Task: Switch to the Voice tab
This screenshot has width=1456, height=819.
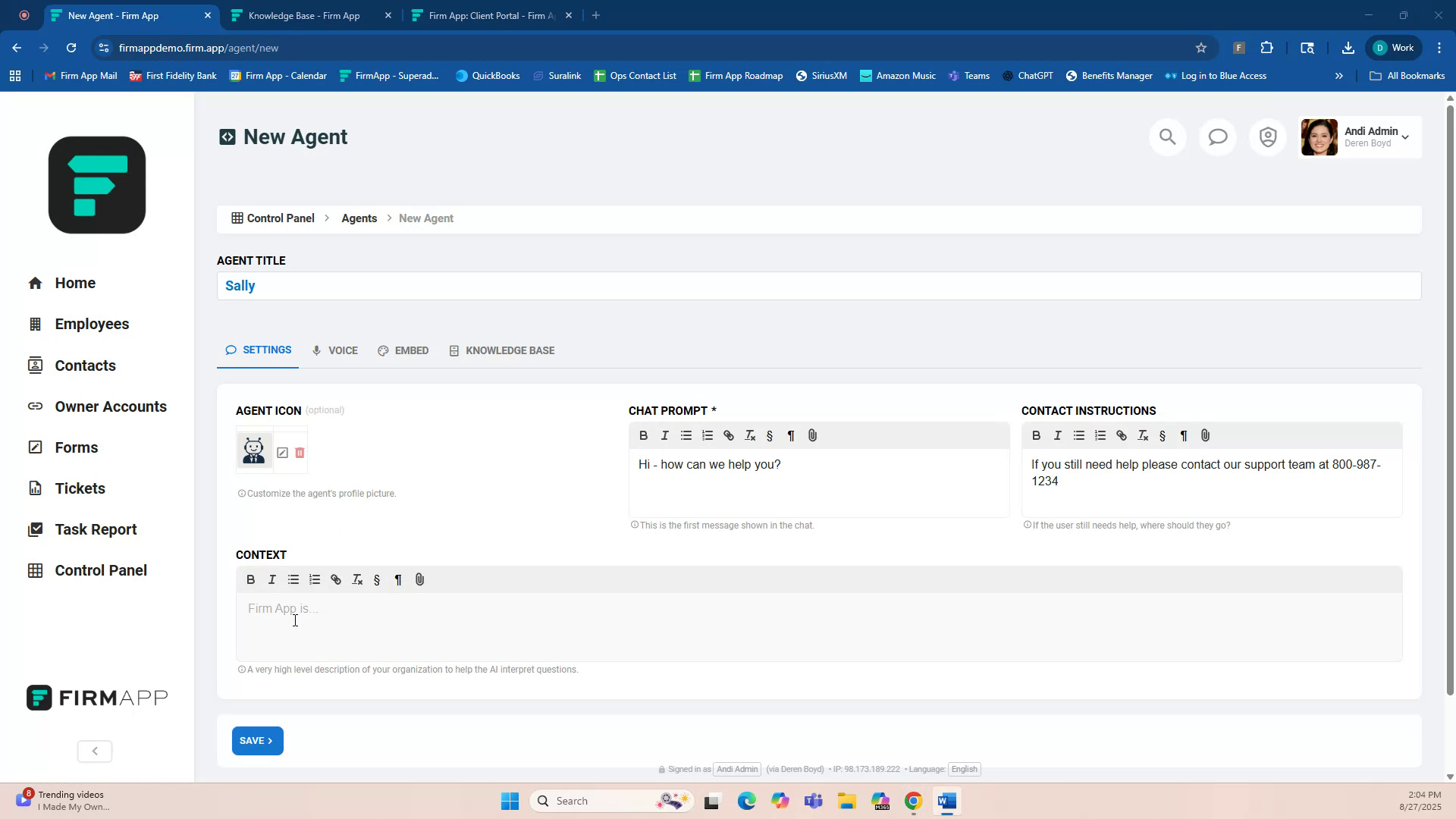Action: pos(334,350)
